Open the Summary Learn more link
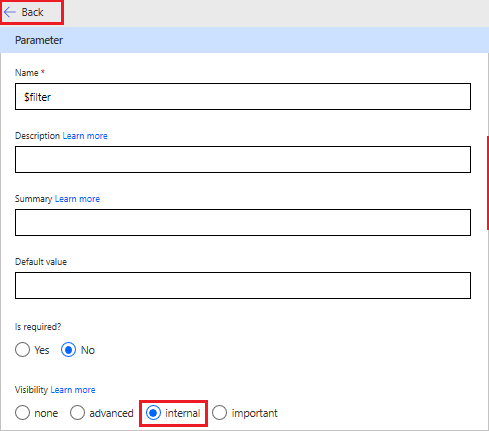The height and width of the screenshot is (431, 489). (77, 199)
